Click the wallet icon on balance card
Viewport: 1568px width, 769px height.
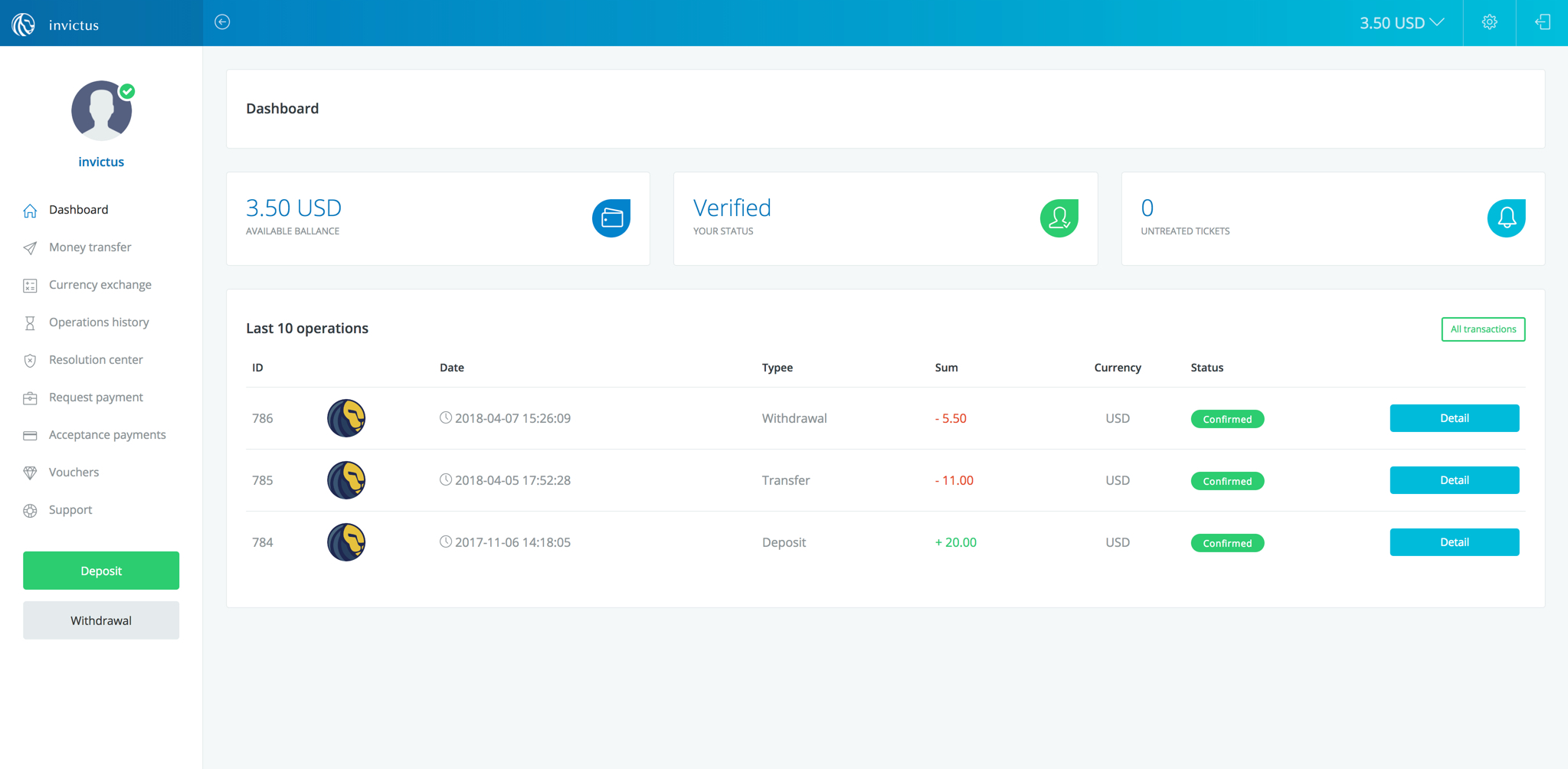coord(611,218)
